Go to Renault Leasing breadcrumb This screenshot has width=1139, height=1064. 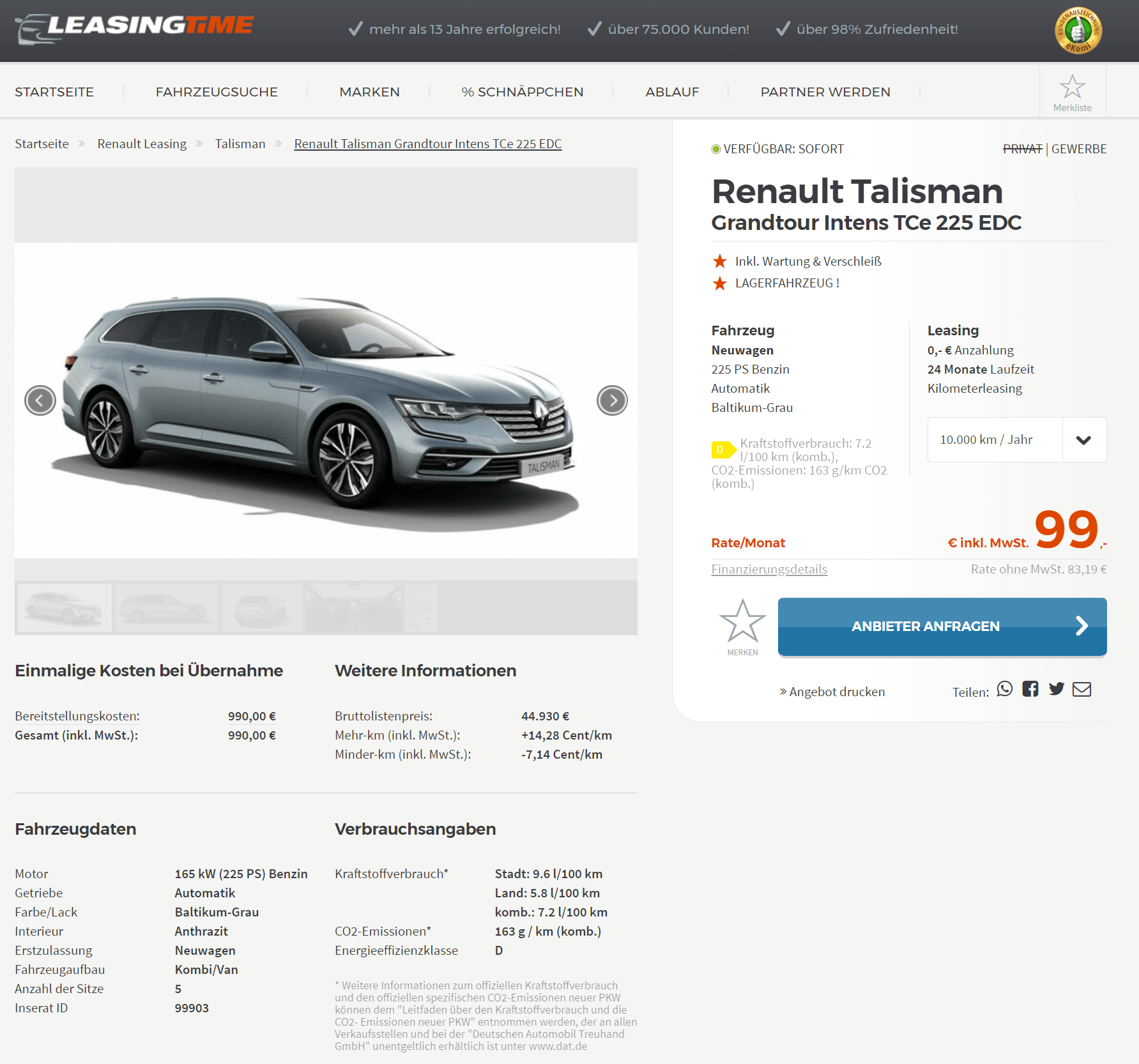click(x=142, y=144)
